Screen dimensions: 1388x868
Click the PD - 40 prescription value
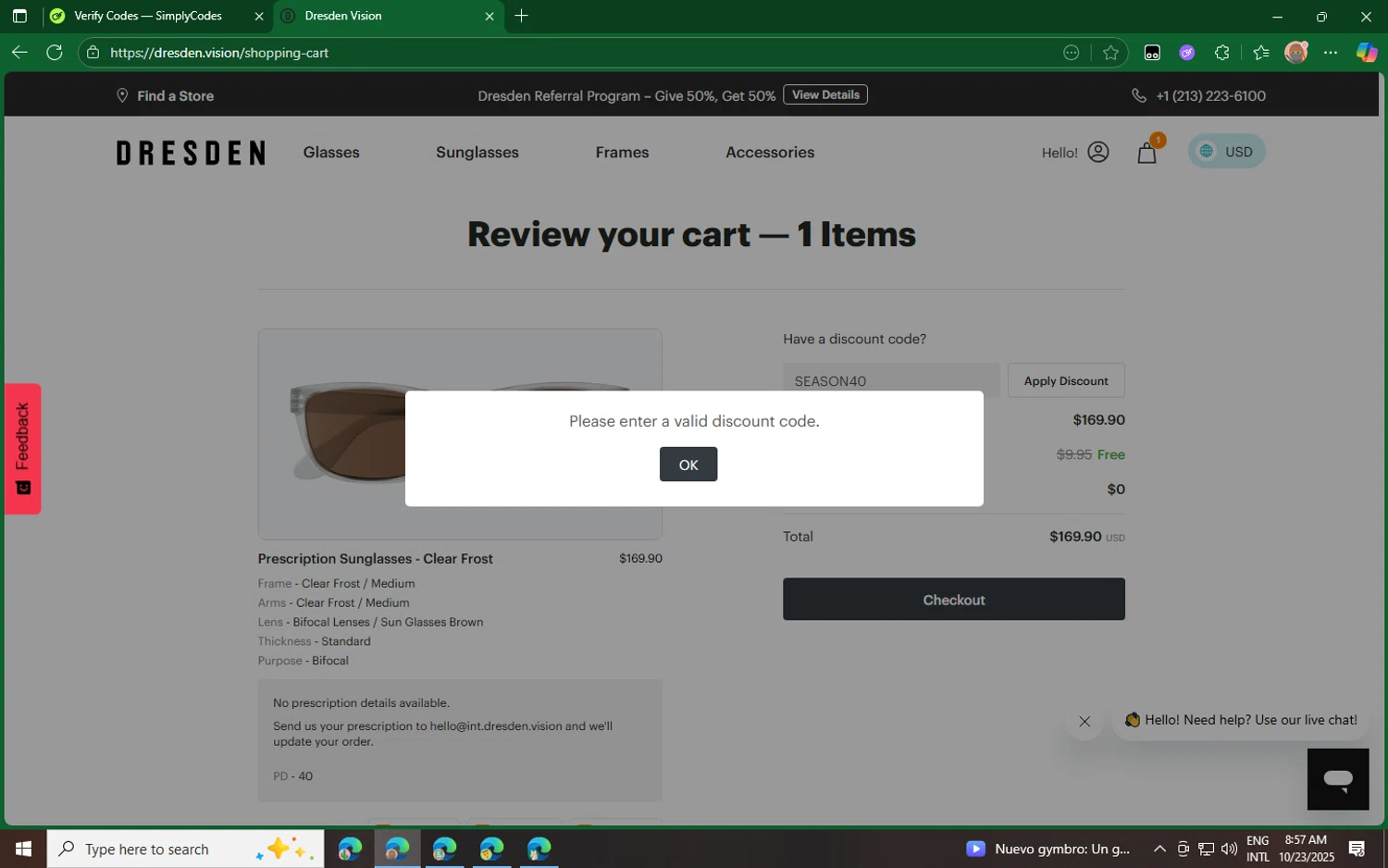(292, 776)
